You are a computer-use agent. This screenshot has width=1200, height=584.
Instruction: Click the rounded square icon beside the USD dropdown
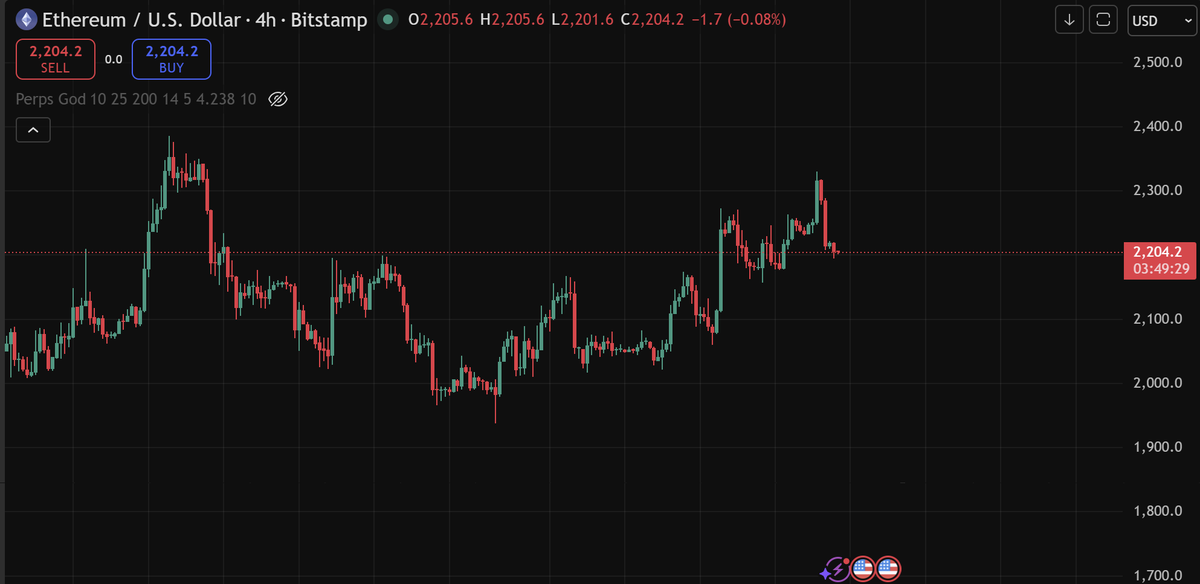coord(1103,20)
